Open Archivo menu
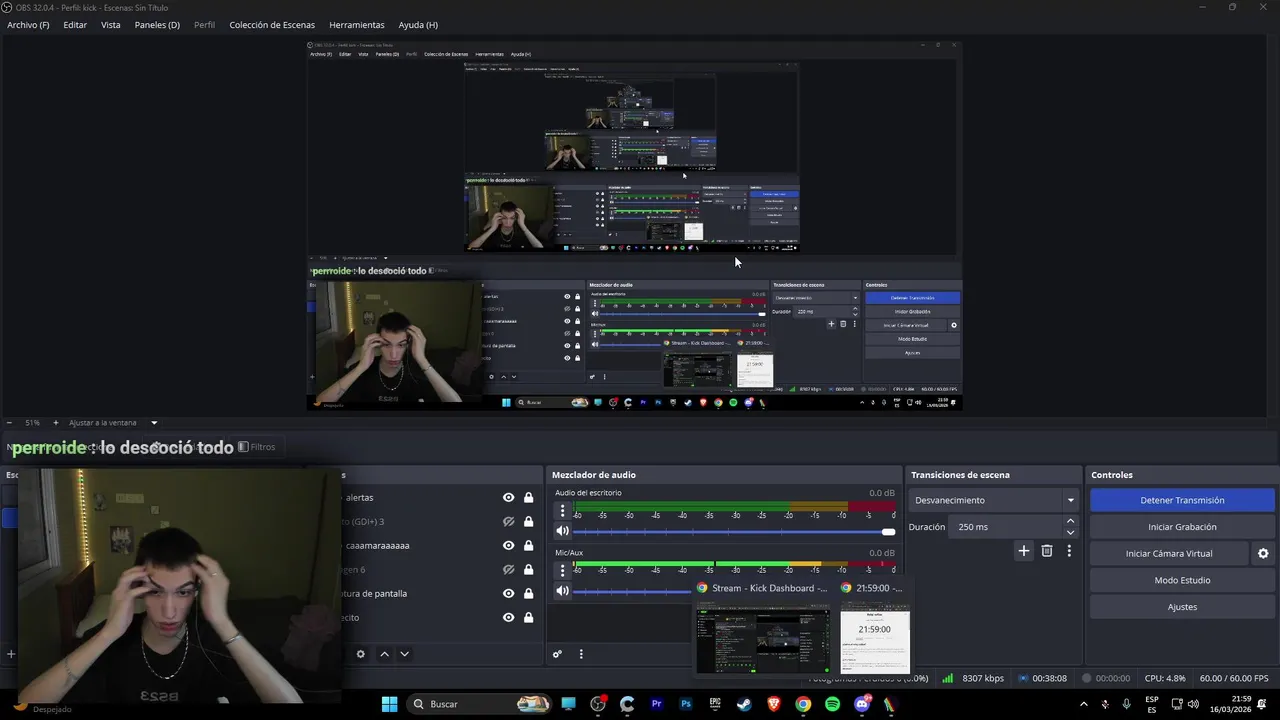This screenshot has width=1280, height=720. coord(28,25)
